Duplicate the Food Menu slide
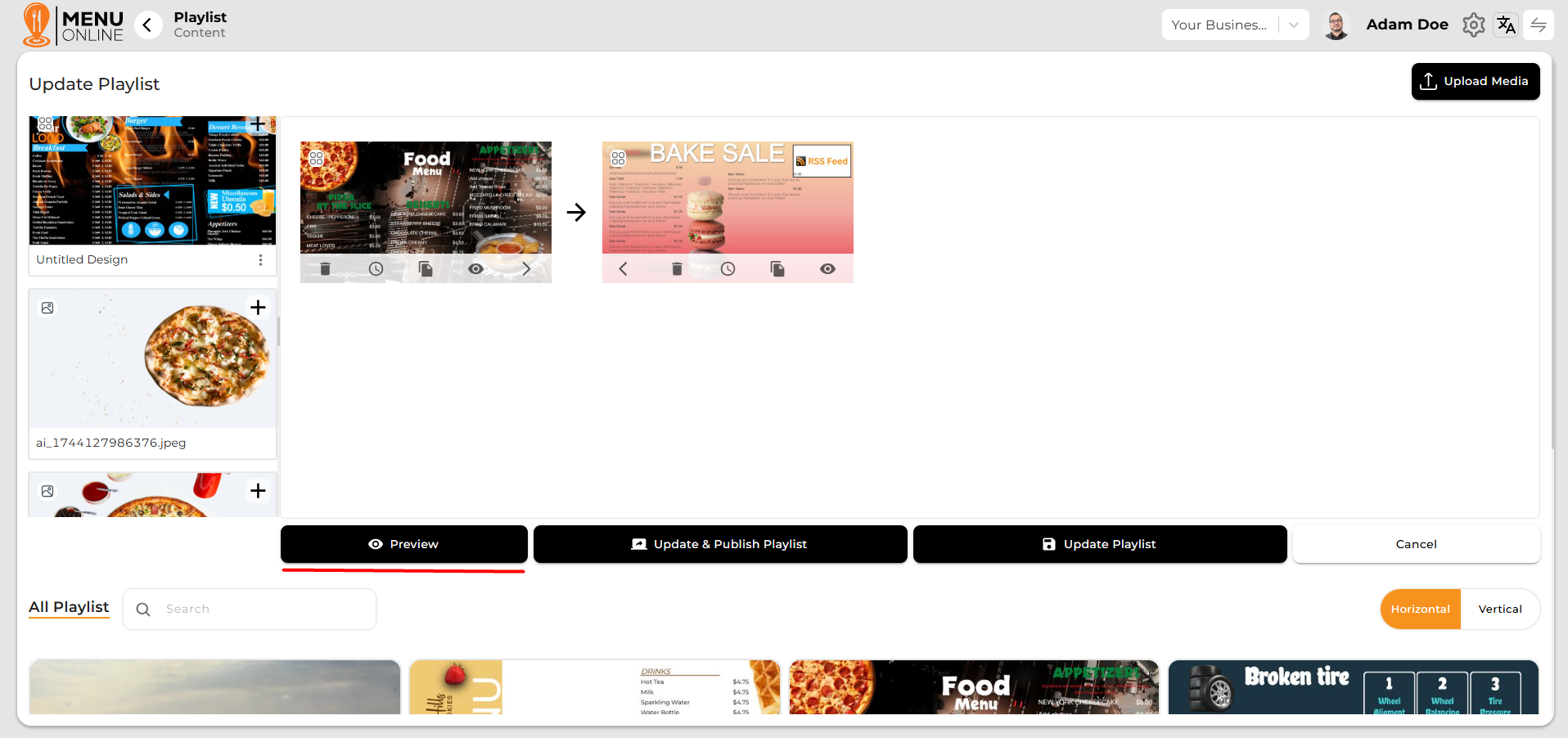Screen dimensions: 1568x738 426,269
